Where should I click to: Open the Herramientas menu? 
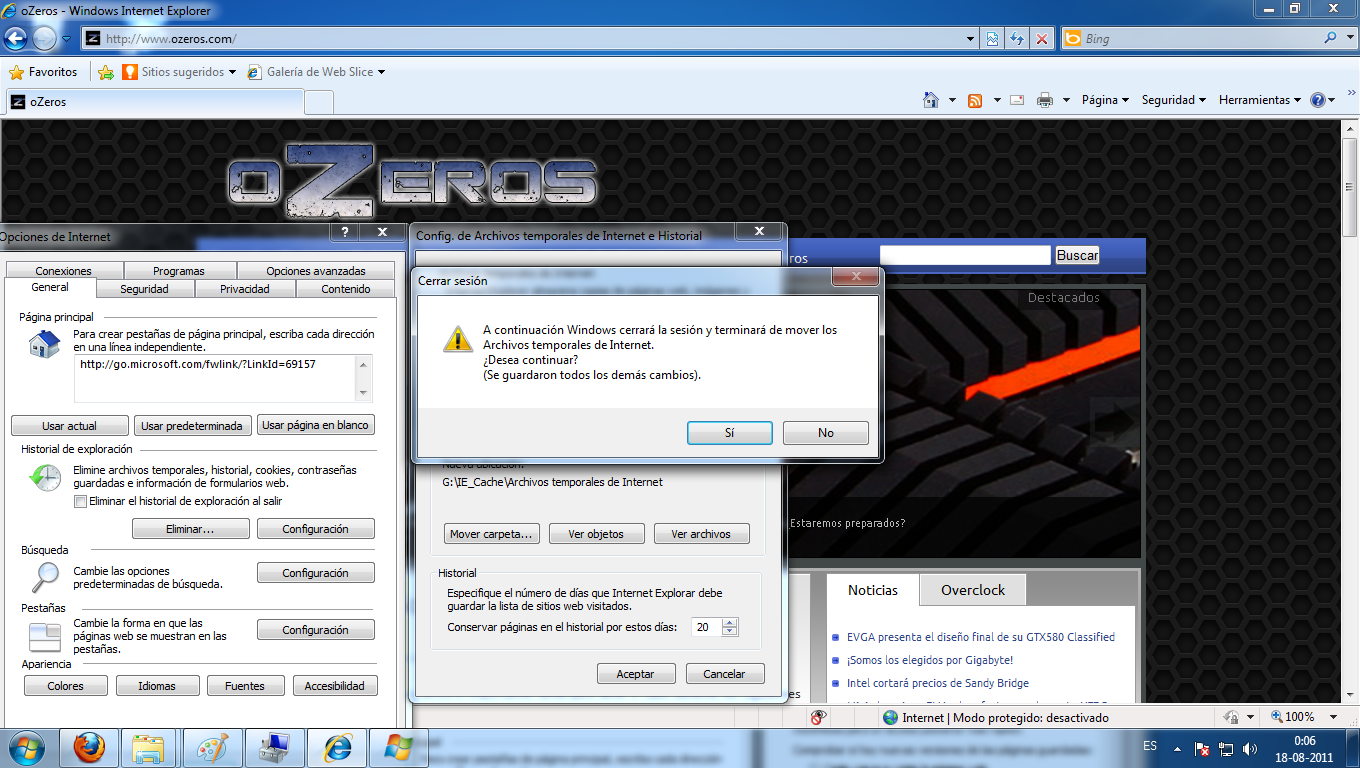(1260, 100)
